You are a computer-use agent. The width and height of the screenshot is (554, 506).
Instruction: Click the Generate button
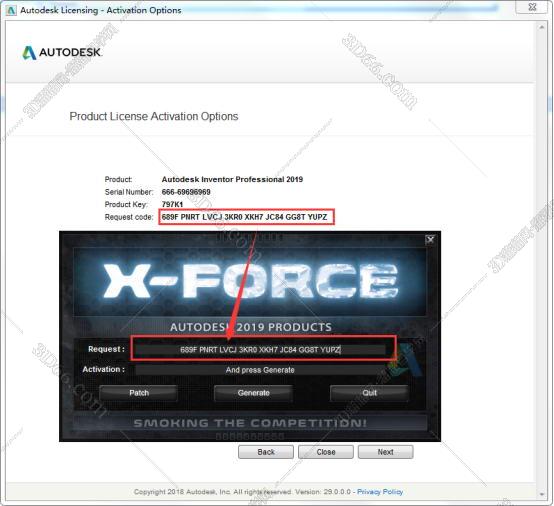253,393
